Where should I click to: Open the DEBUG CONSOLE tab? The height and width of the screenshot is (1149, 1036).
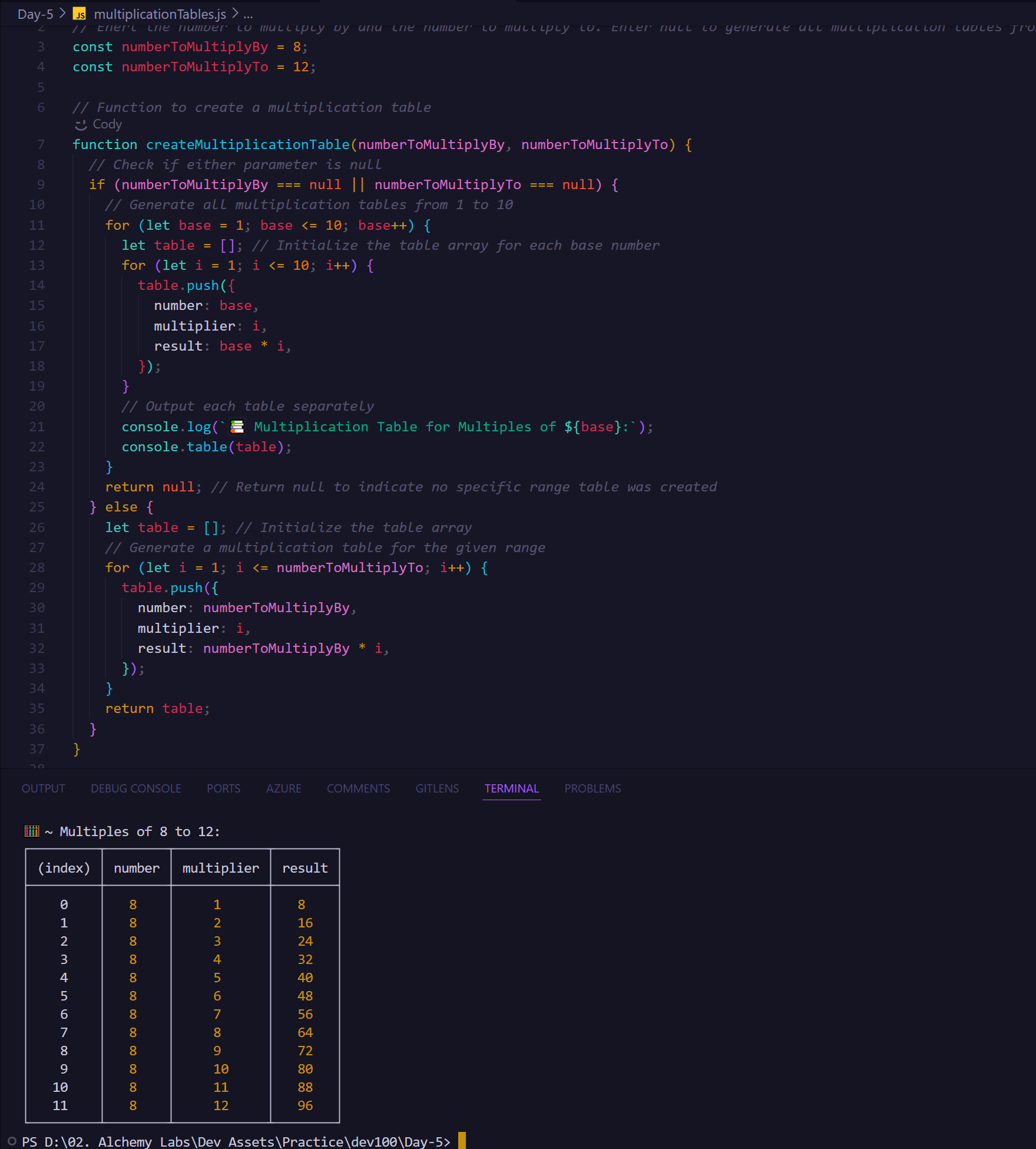tap(135, 788)
